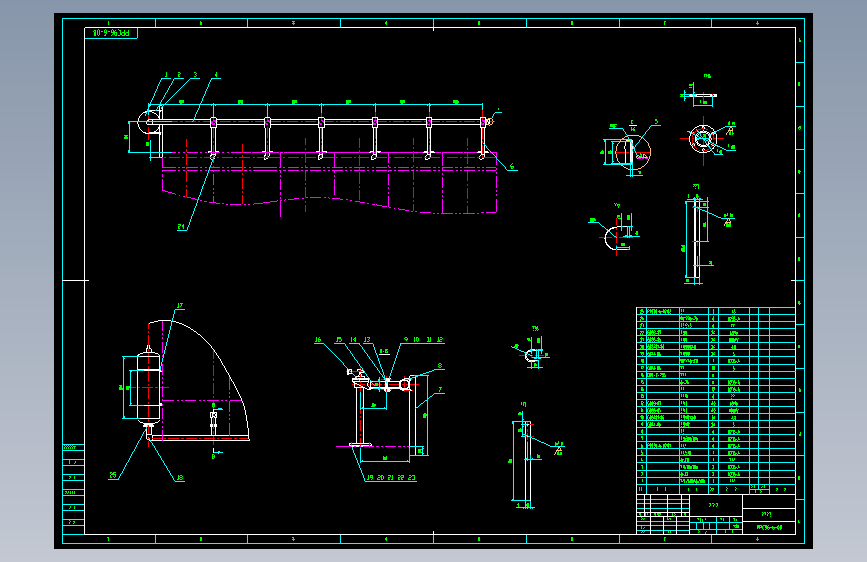
Task: Click the mirrored drawing number box at top-left
Action: pyautogui.click(x=111, y=33)
